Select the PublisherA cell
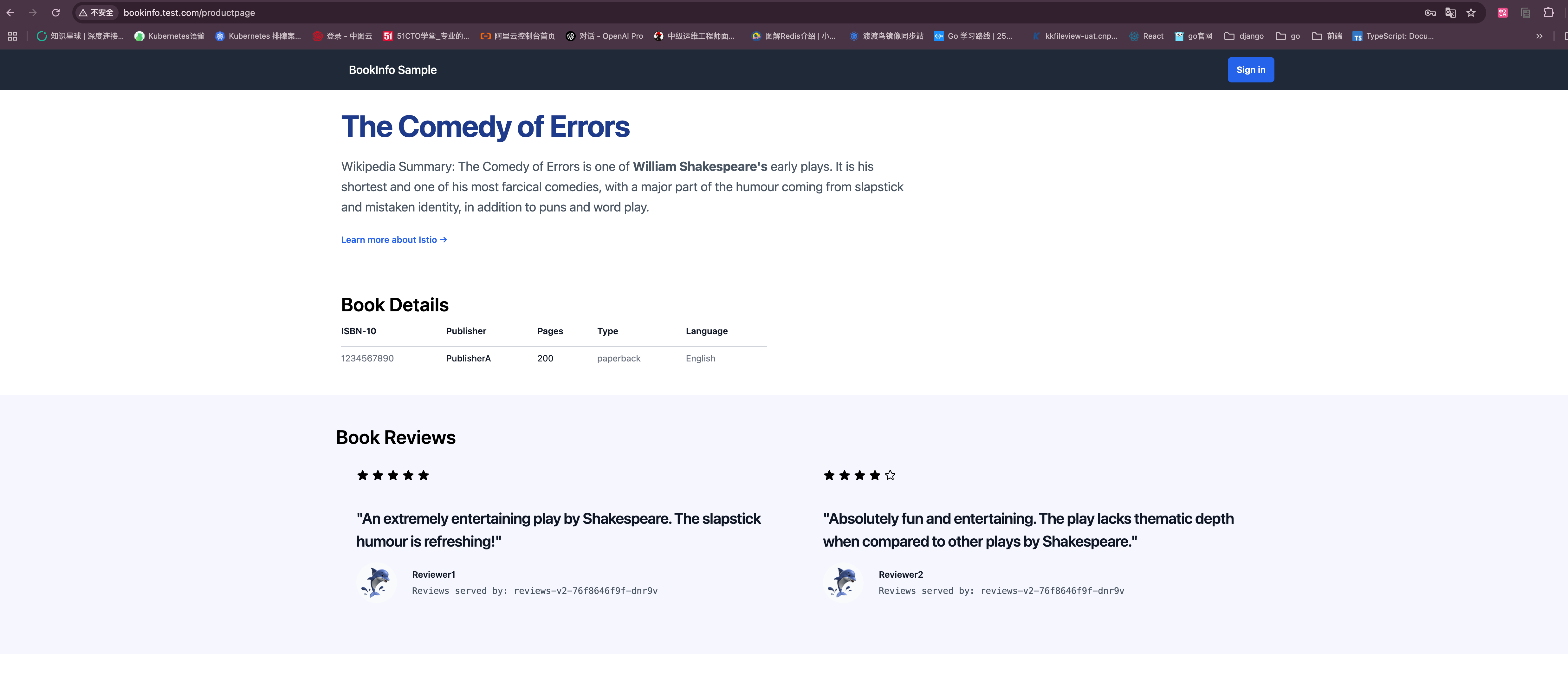1568x695 pixels. tap(468, 359)
